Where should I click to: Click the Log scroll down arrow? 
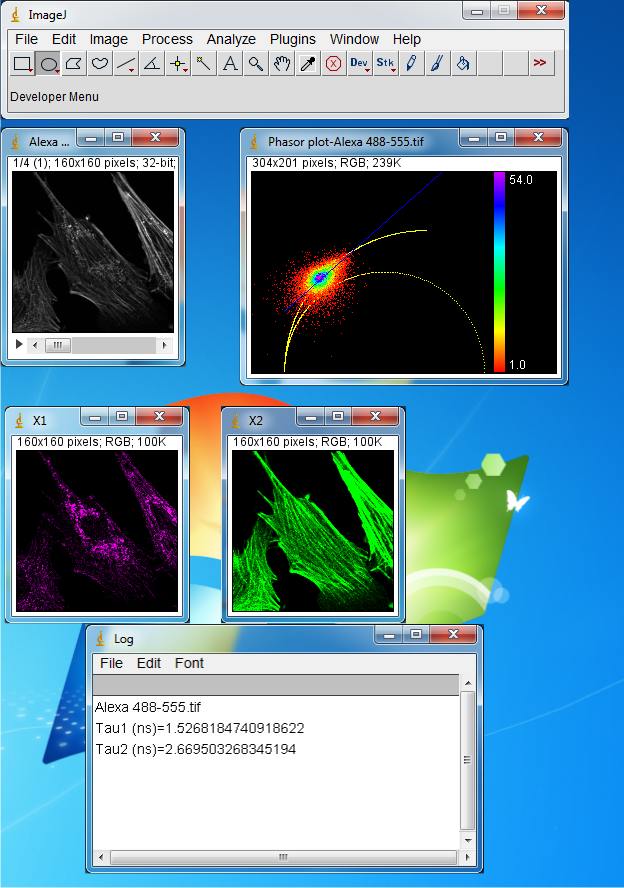468,840
